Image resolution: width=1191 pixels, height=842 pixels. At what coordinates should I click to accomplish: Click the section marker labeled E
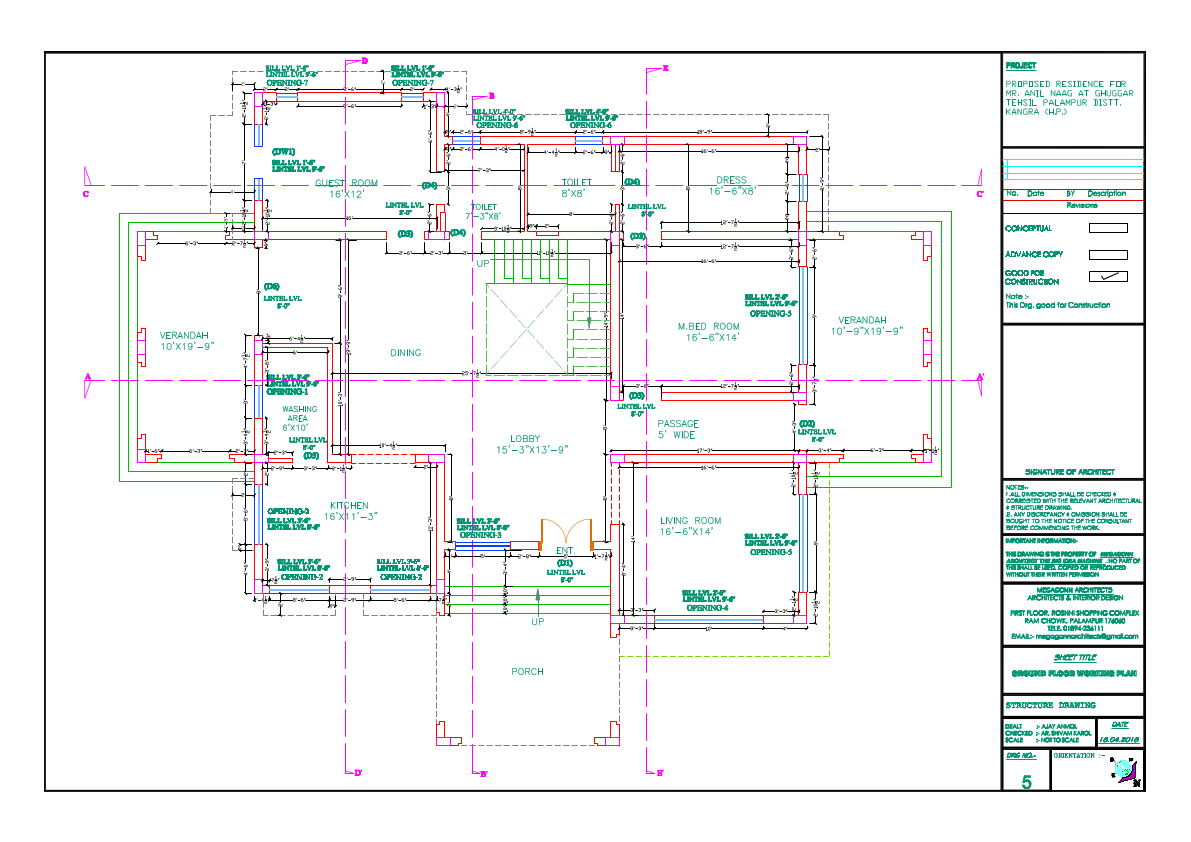665,70
